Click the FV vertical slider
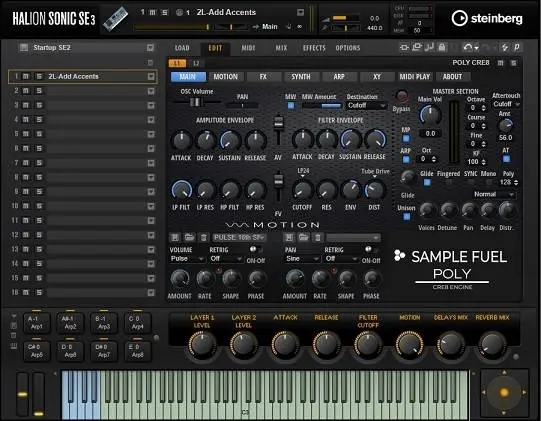 point(278,187)
